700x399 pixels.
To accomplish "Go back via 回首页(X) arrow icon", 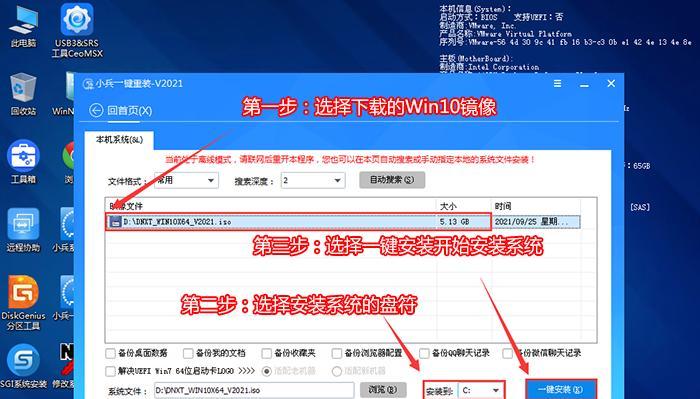I will coord(96,110).
